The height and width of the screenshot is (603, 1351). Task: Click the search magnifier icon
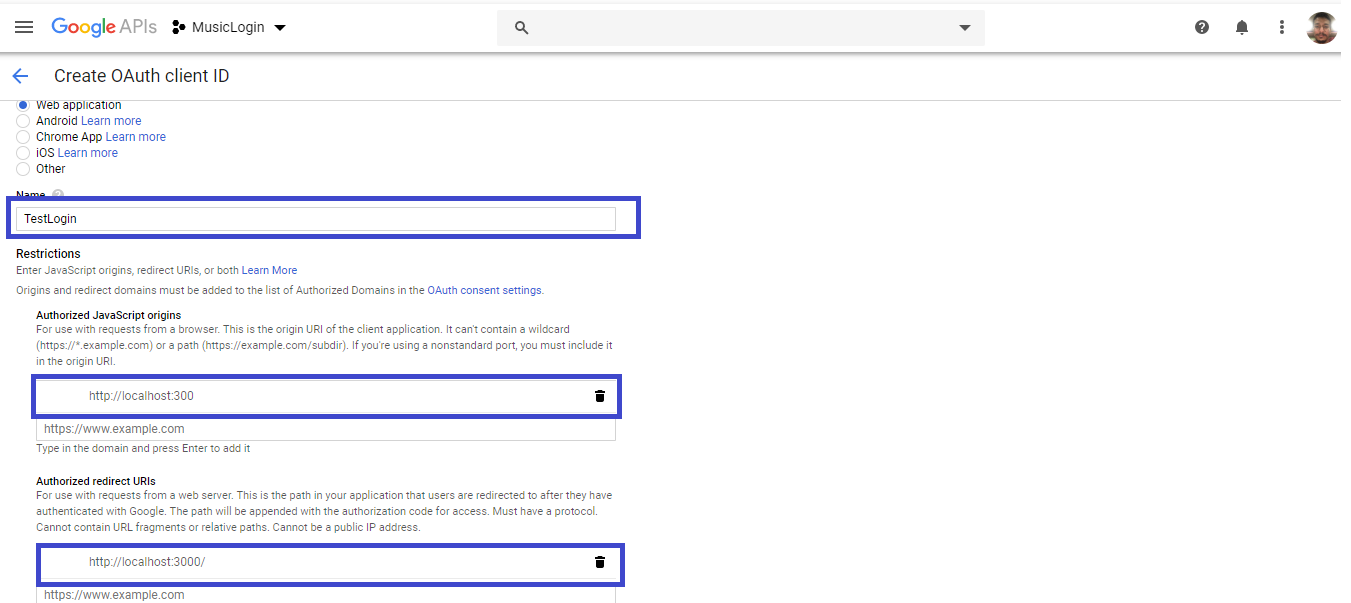pyautogui.click(x=521, y=28)
